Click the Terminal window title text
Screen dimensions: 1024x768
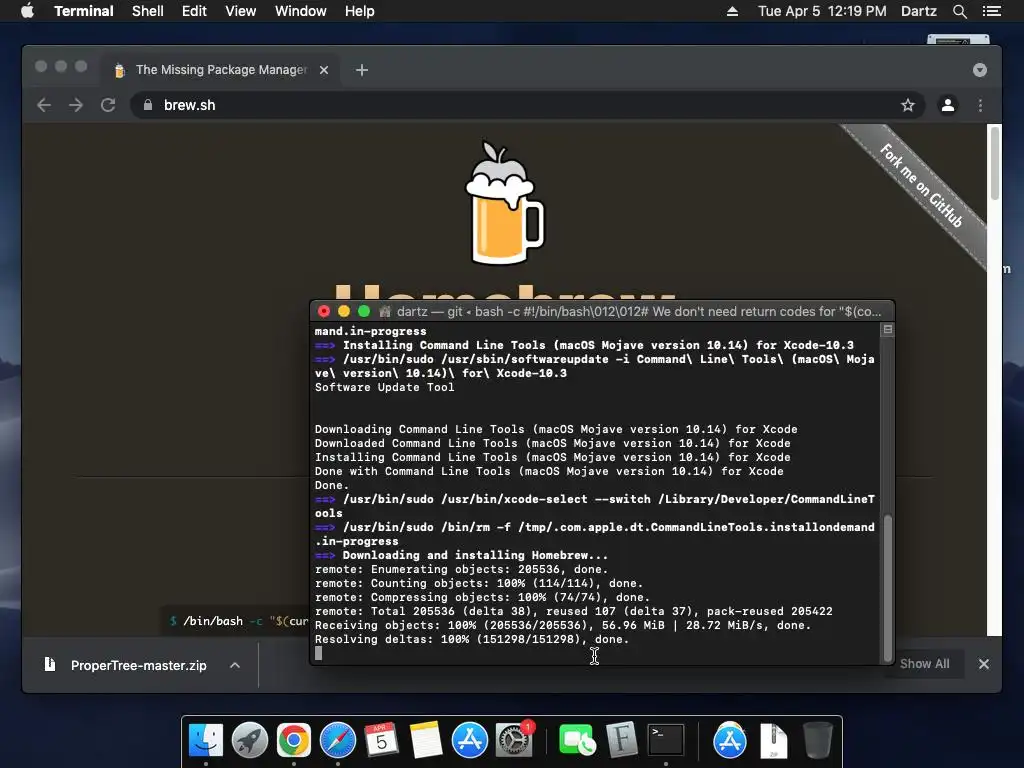tap(638, 312)
